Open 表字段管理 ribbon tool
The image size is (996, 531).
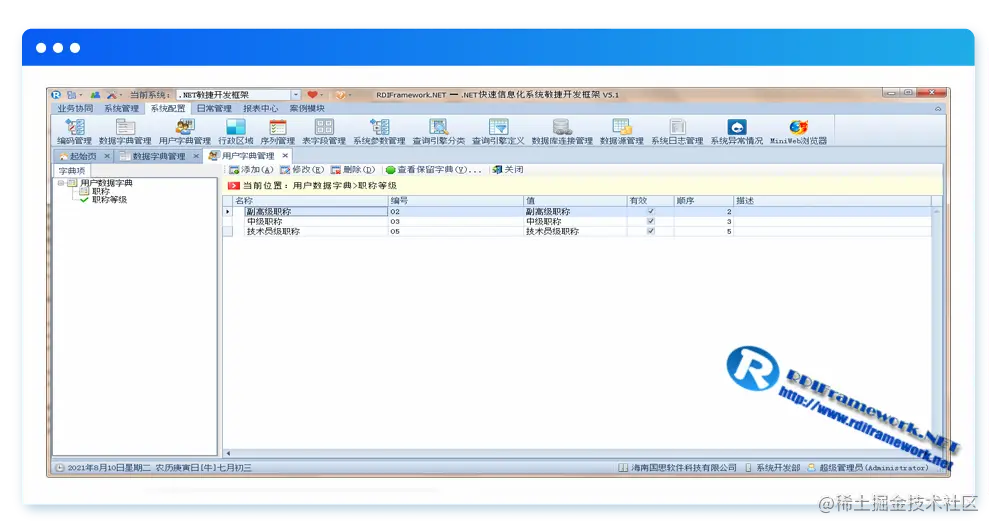(x=324, y=131)
